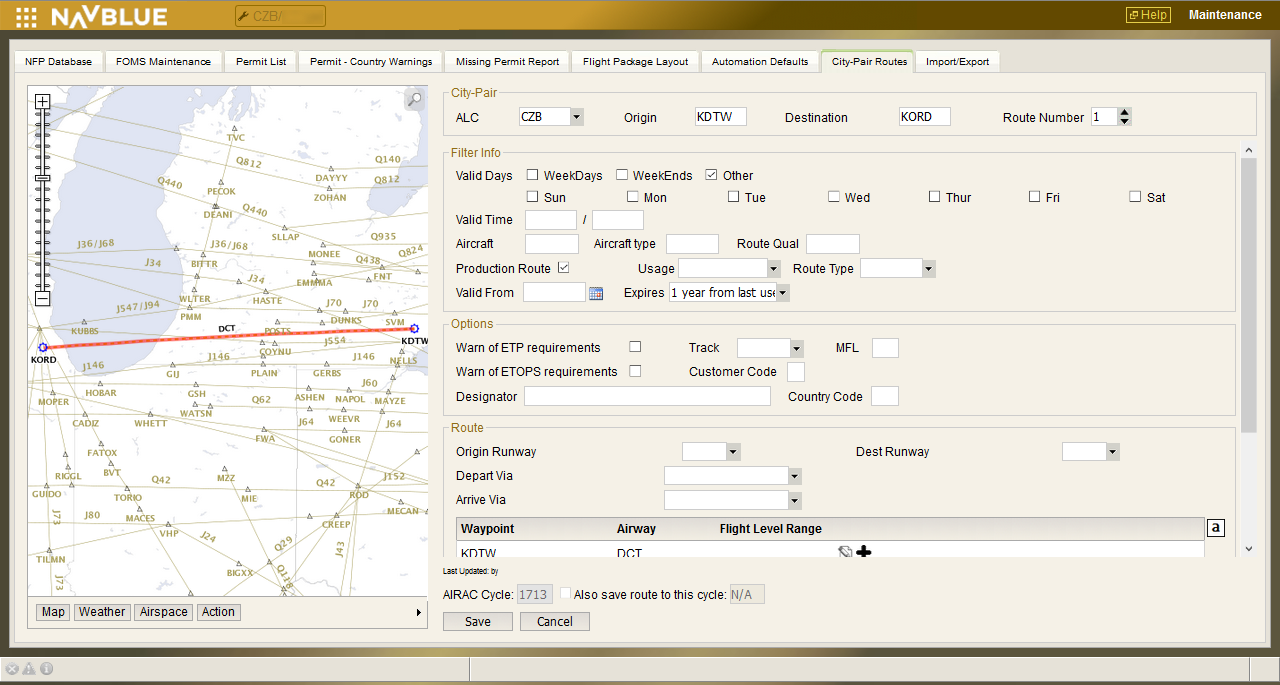Increase Route Number using the up stepper arrow

click(1124, 111)
